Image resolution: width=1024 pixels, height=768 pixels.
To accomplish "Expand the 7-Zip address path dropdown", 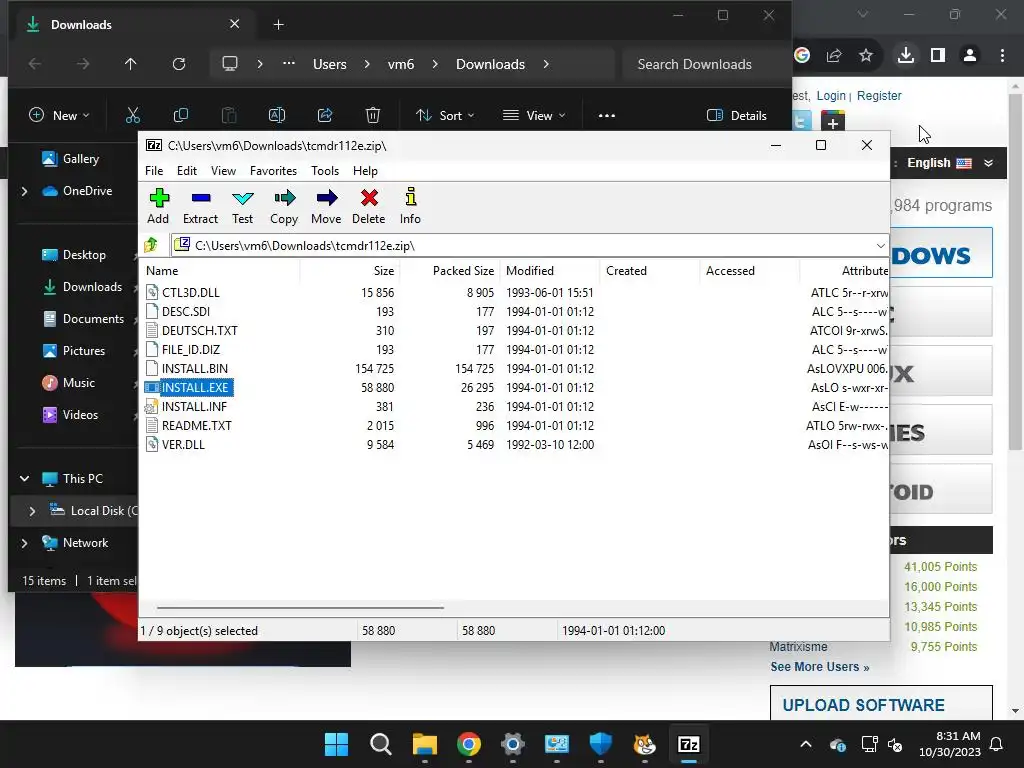I will (x=880, y=246).
